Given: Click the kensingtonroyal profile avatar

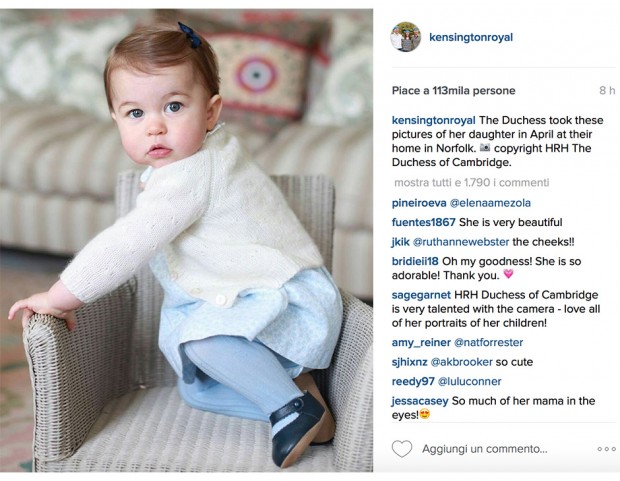Looking at the screenshot, I should click(405, 37).
